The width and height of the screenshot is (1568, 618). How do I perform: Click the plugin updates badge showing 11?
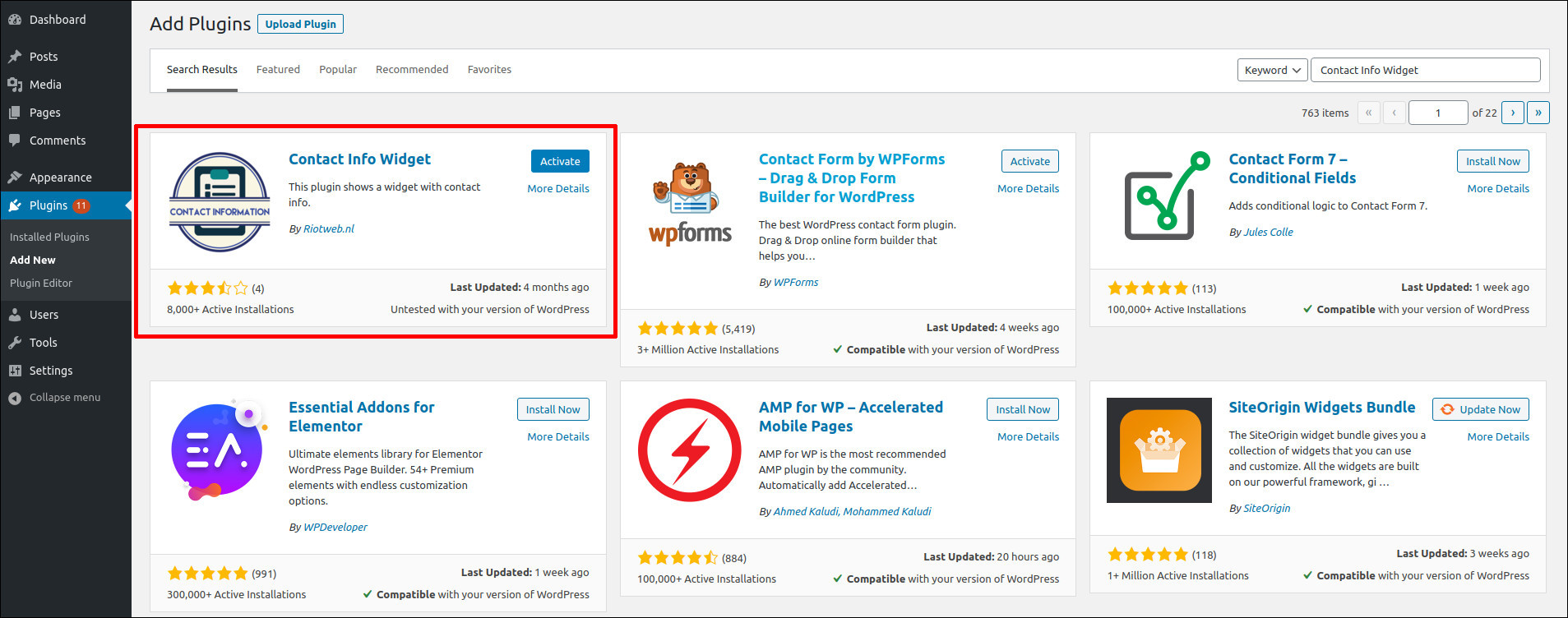point(81,205)
